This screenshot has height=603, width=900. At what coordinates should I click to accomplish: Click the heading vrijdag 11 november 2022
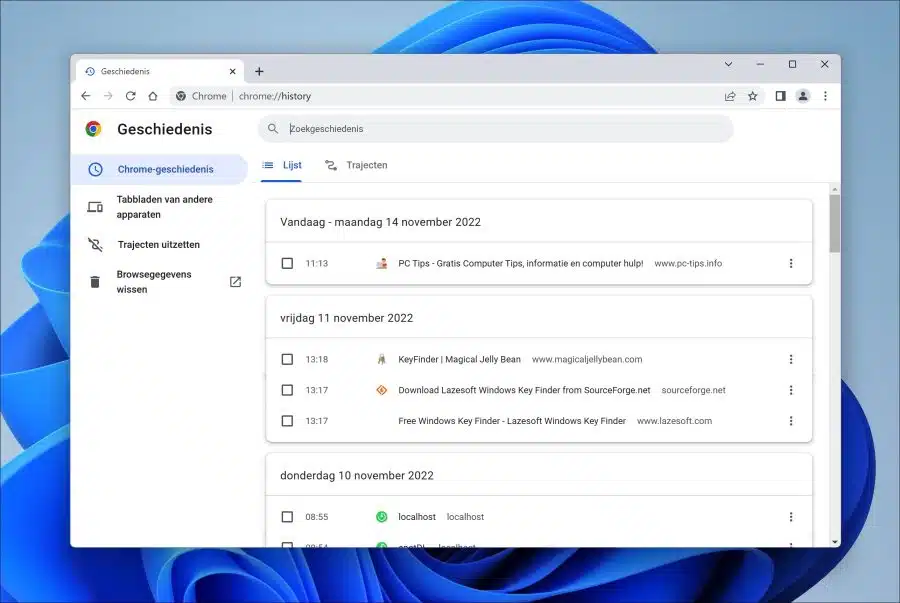pos(346,318)
